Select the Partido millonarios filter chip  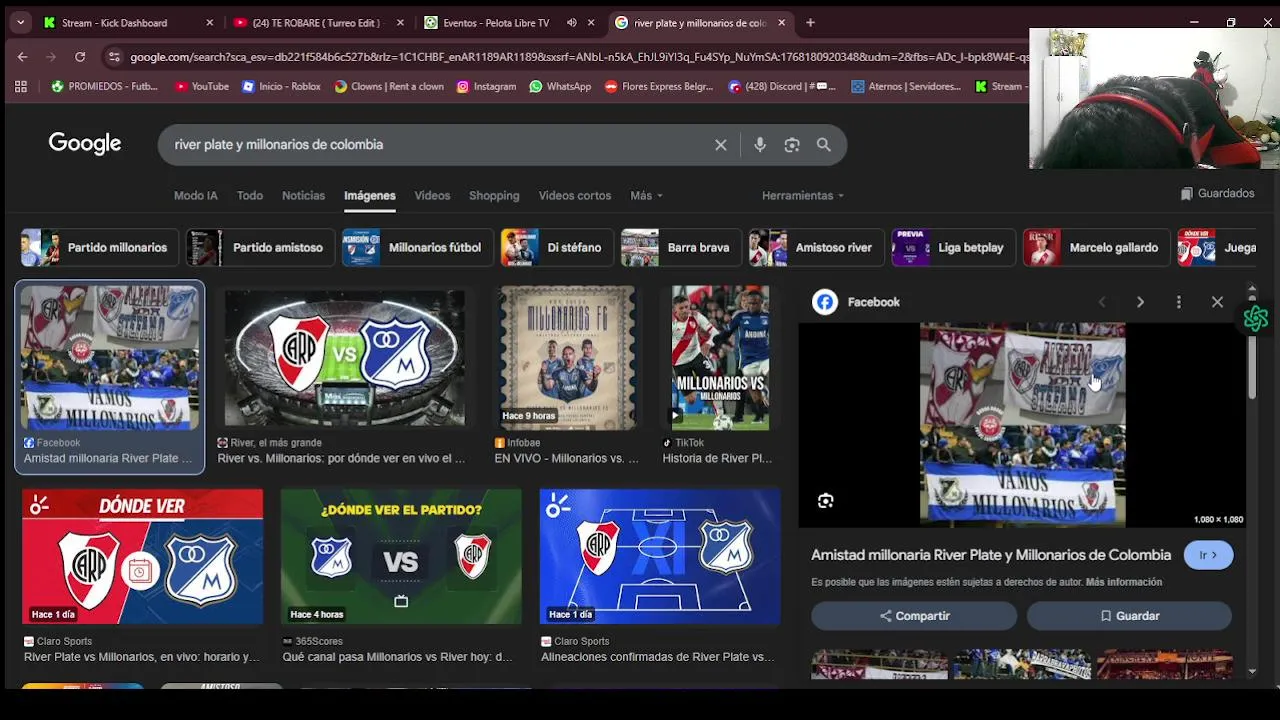[x=100, y=248]
